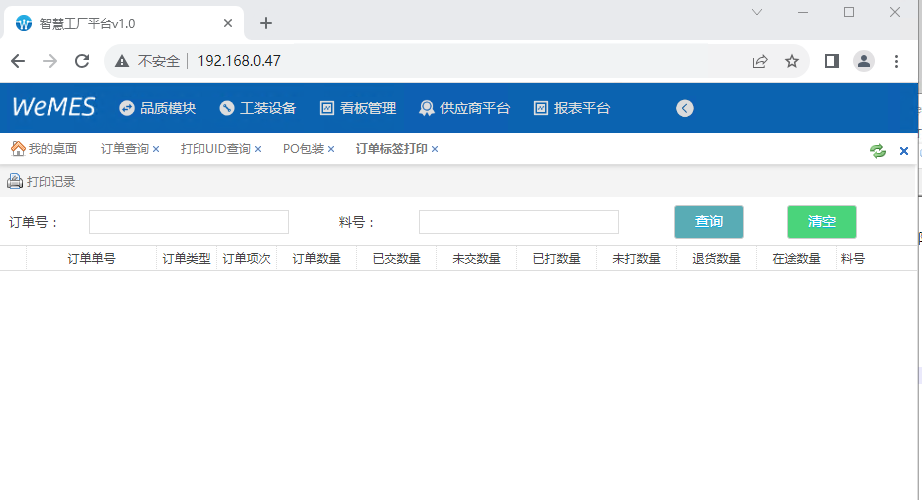Click the blue close-all-tabs X icon
The image size is (922, 500).
tap(904, 150)
